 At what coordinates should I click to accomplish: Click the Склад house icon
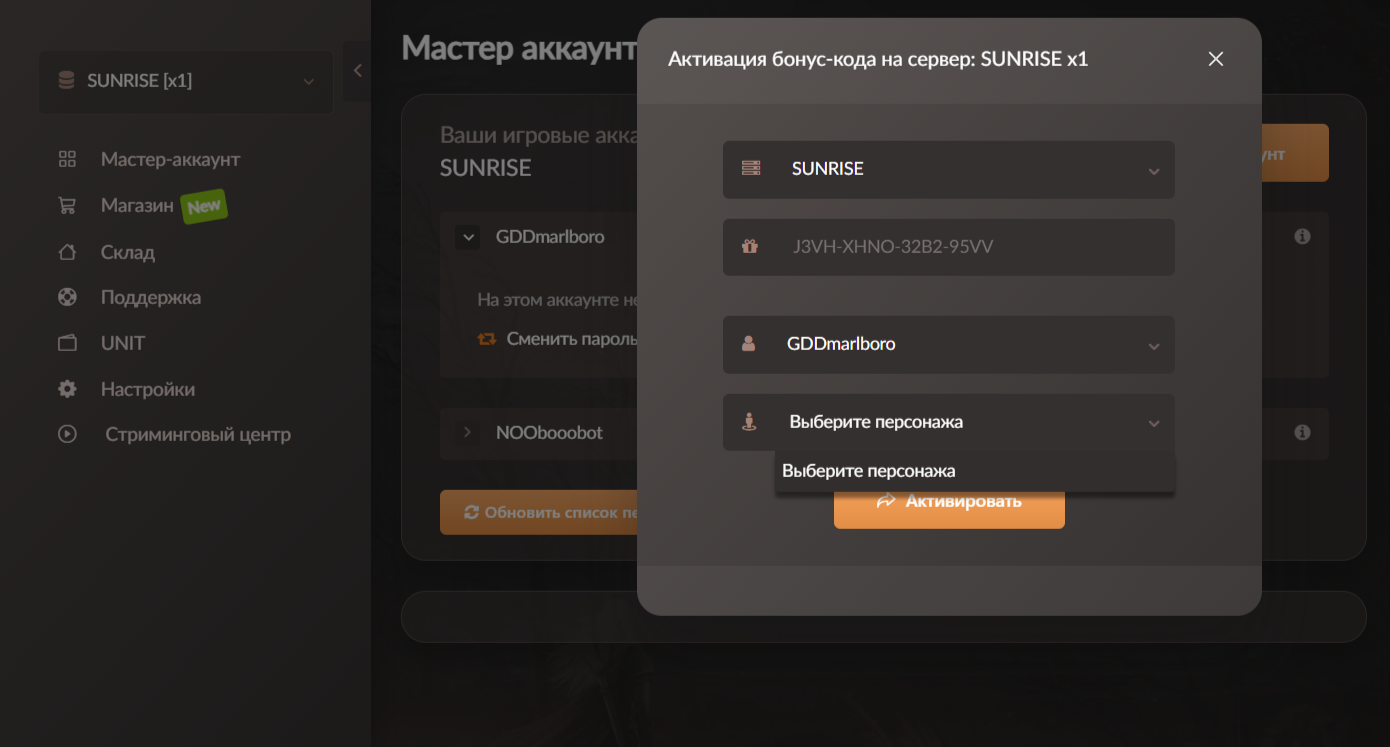coord(67,252)
